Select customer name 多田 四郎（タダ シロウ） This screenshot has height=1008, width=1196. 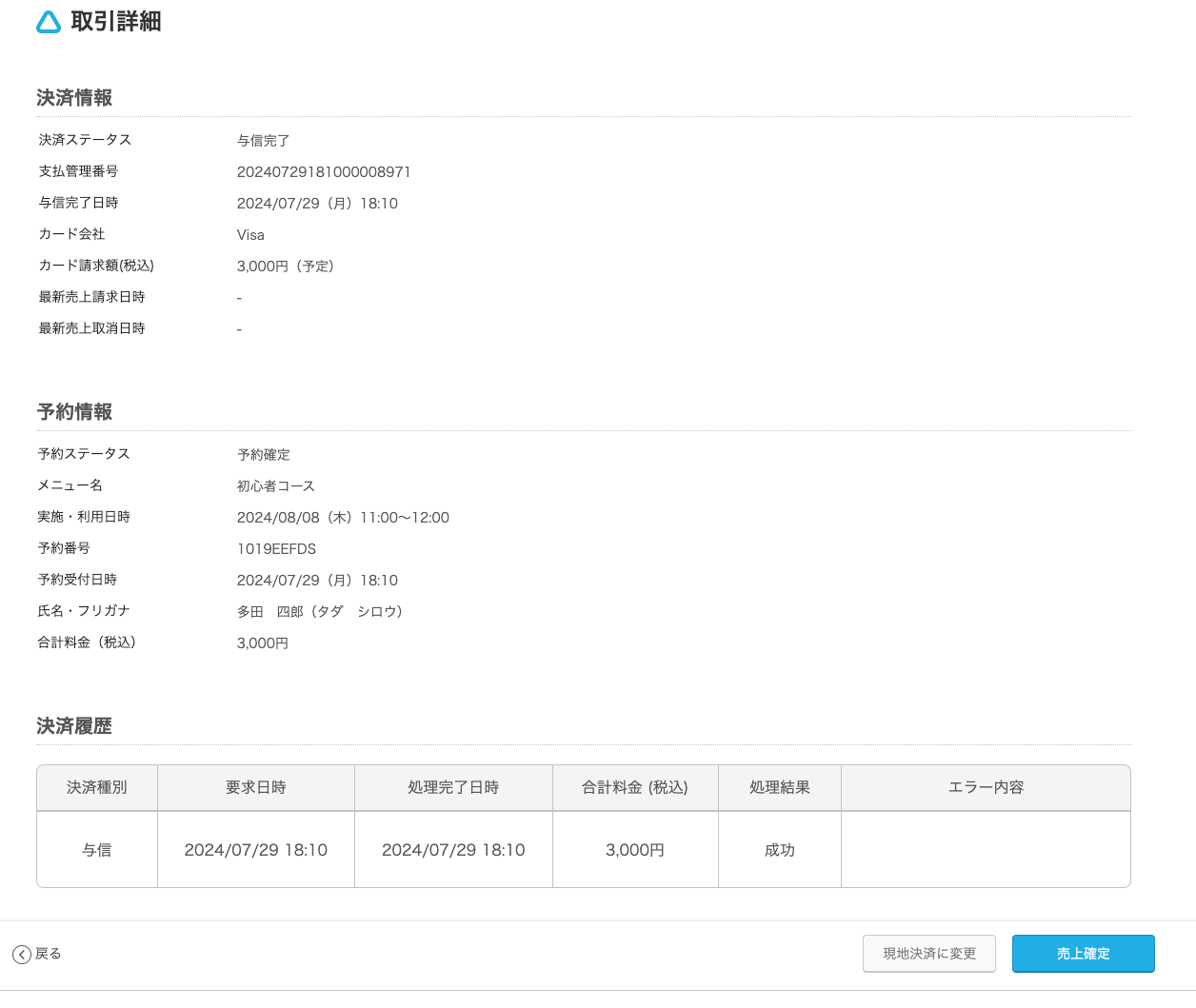[x=320, y=612]
